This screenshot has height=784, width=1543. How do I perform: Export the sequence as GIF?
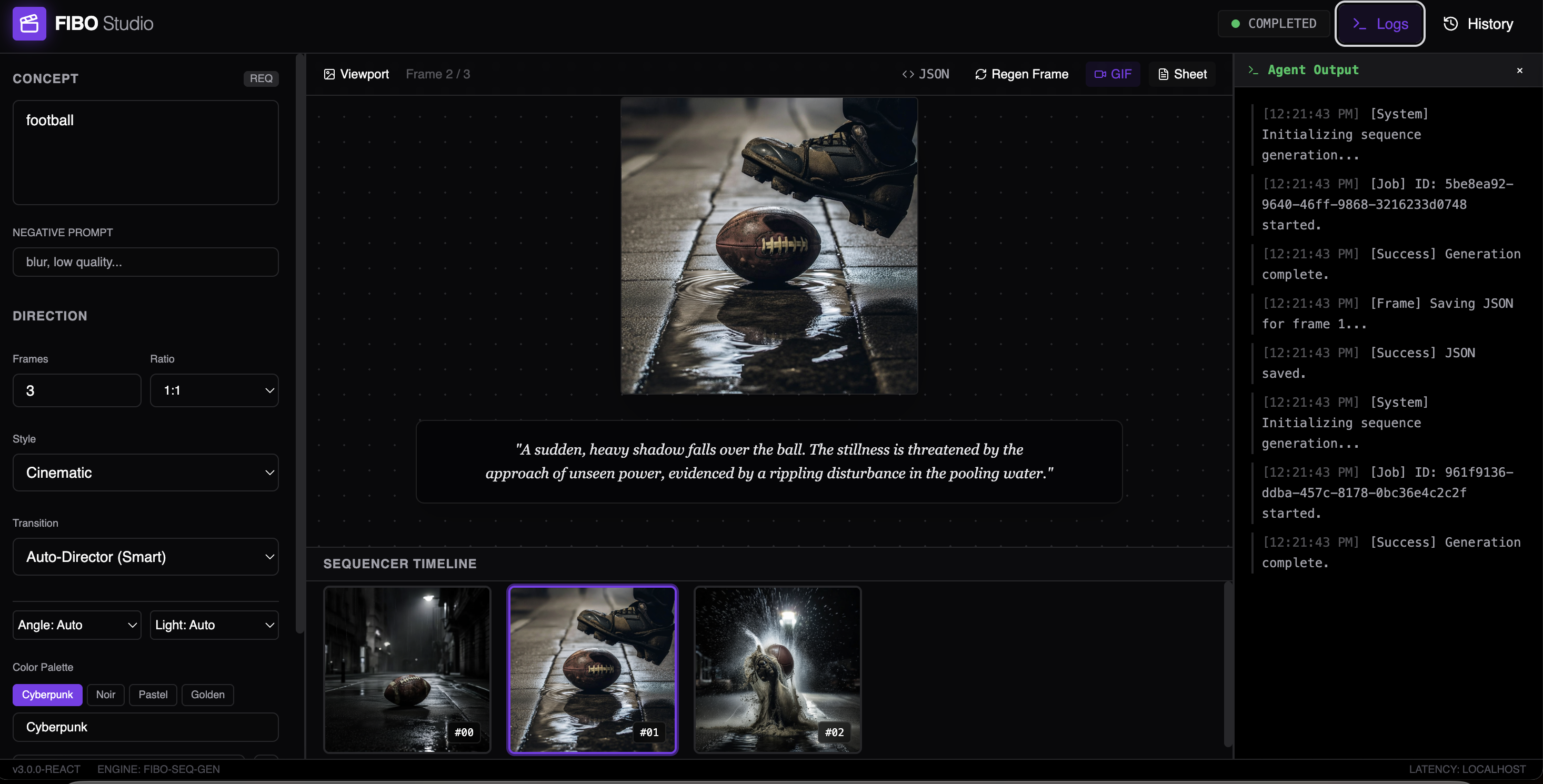tap(1113, 74)
